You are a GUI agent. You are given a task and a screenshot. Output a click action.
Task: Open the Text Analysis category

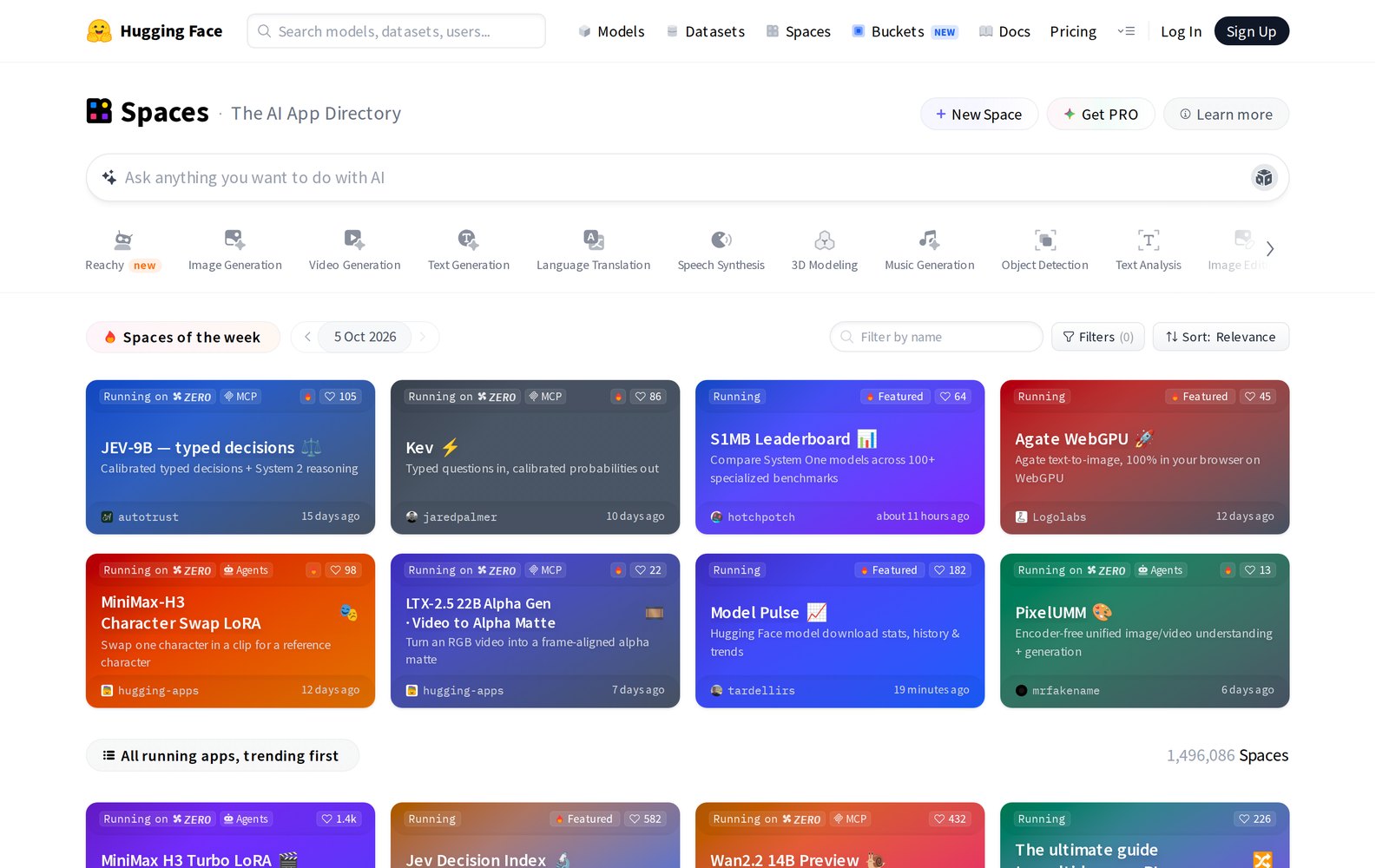1148,251
